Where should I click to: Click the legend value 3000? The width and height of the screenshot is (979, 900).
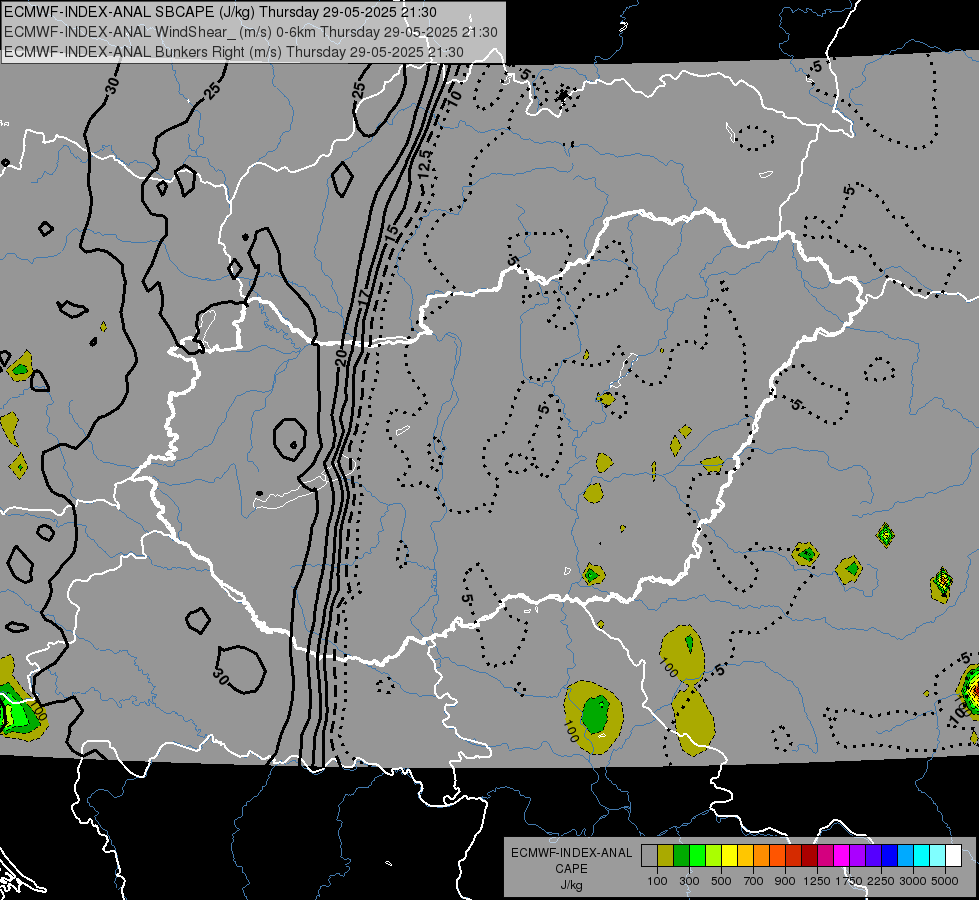(x=913, y=881)
